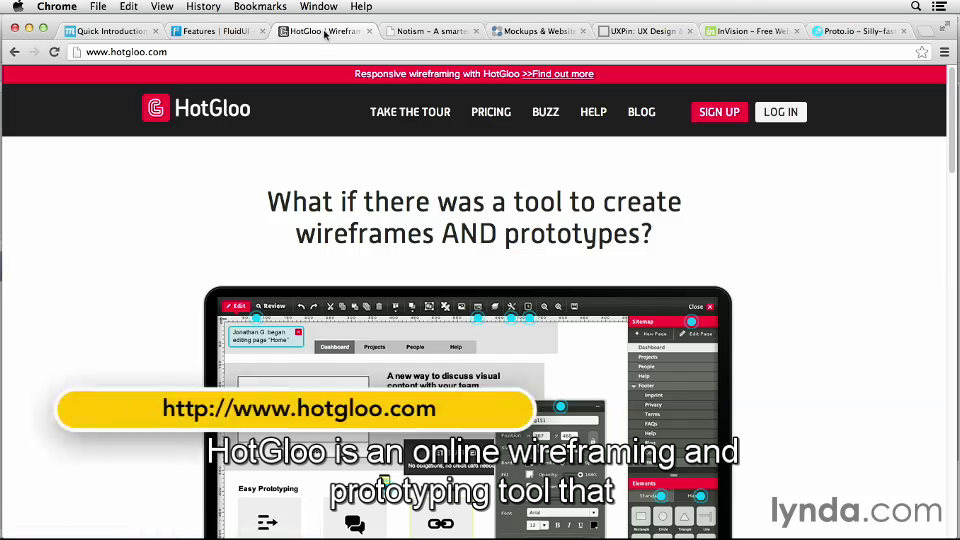960x540 pixels.
Task: Open the Window menu
Action: (x=318, y=6)
